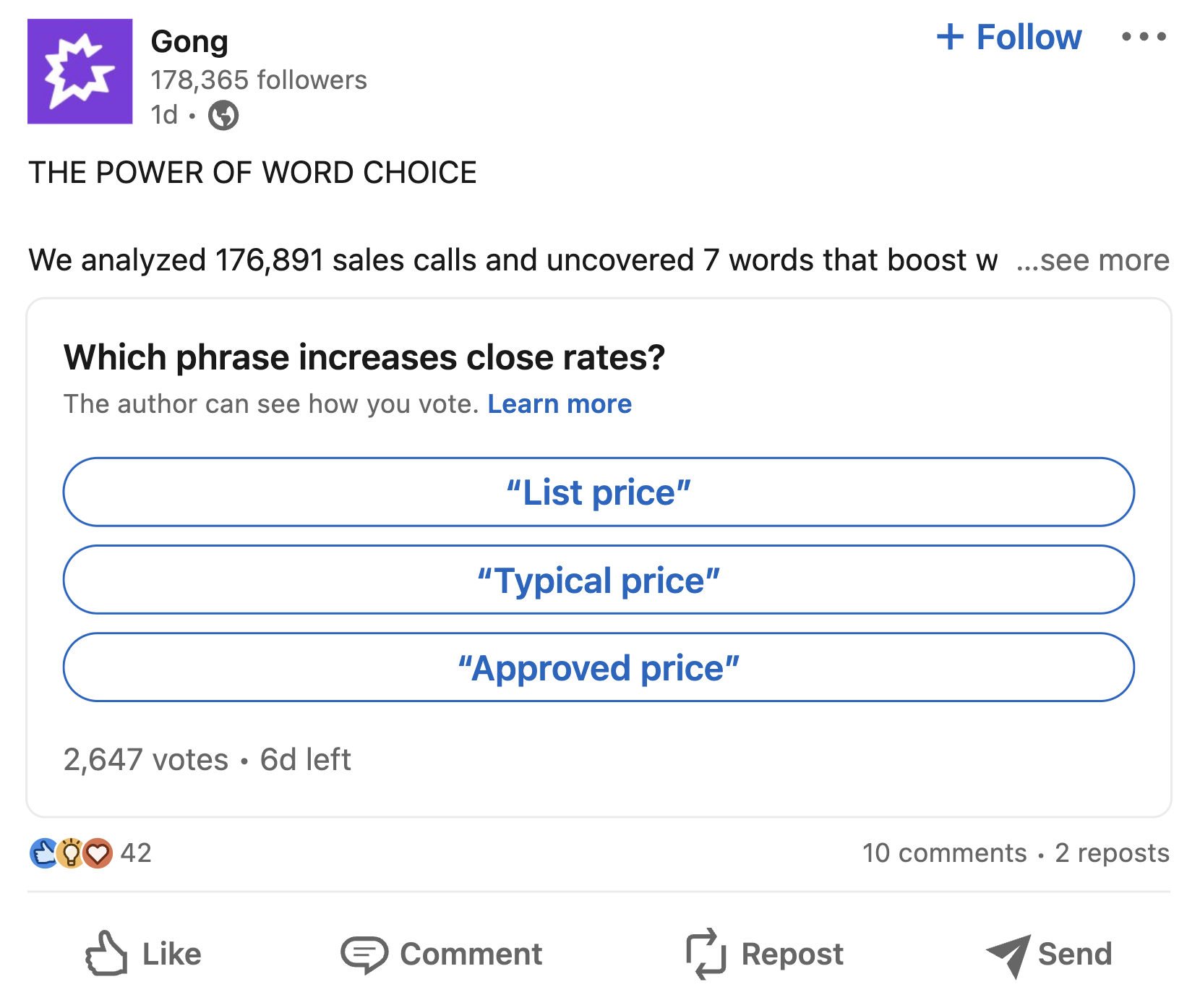Click the Send paper plane icon
This screenshot has height=1008, width=1200.
pyautogui.click(x=1008, y=955)
